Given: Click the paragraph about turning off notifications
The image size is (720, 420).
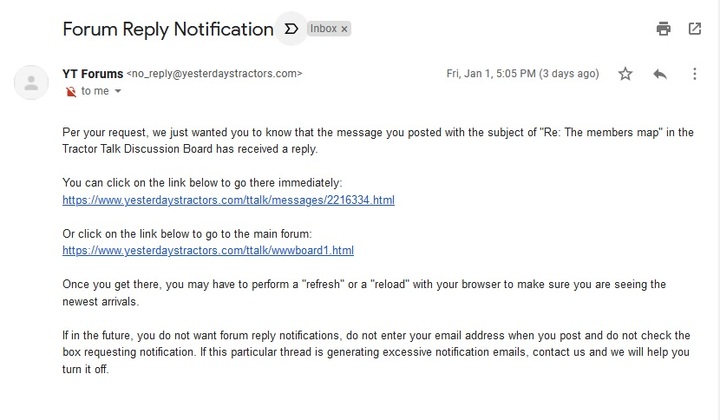Looking at the screenshot, I should point(376,352).
